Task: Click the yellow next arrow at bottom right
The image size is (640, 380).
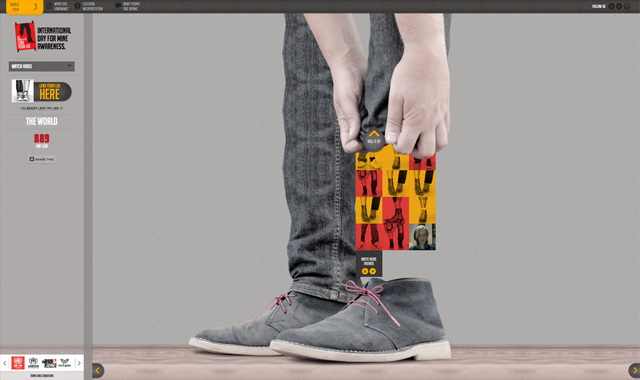Action: click(634, 370)
